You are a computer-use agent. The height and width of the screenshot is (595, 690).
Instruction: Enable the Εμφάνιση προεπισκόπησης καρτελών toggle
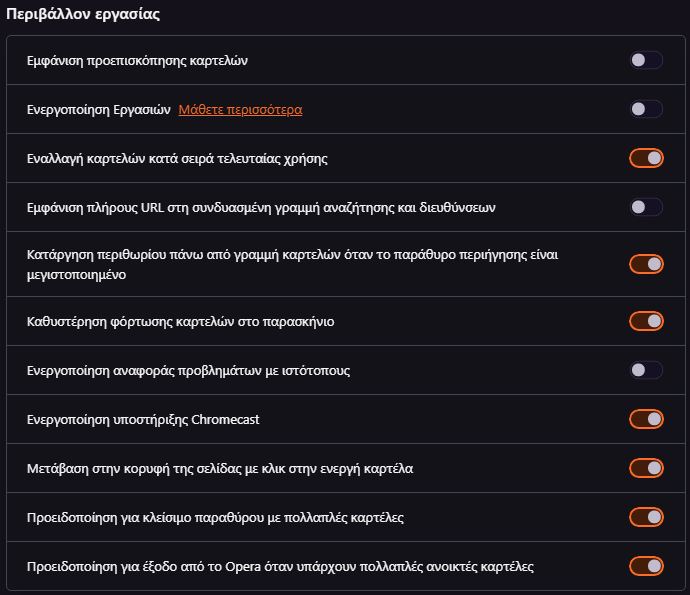646,60
